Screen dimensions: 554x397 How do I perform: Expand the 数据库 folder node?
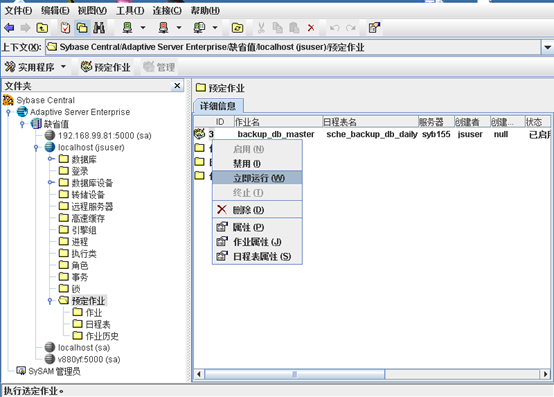pos(51,159)
